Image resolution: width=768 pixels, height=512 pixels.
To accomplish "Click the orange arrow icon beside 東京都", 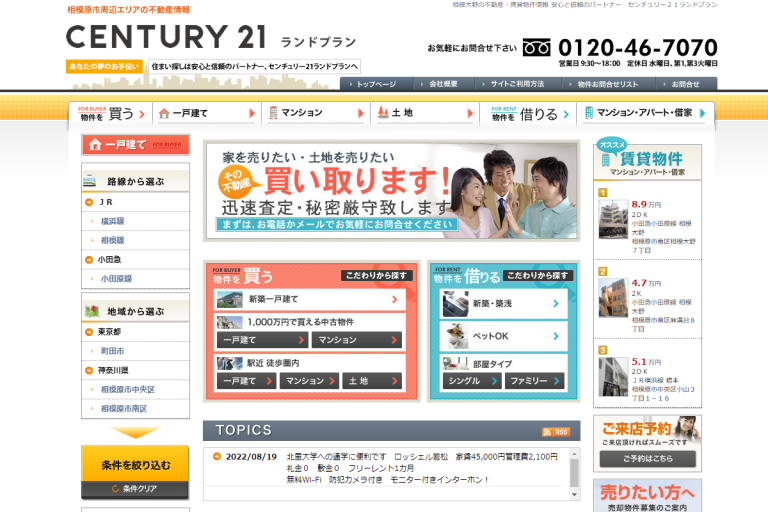I will [x=89, y=332].
